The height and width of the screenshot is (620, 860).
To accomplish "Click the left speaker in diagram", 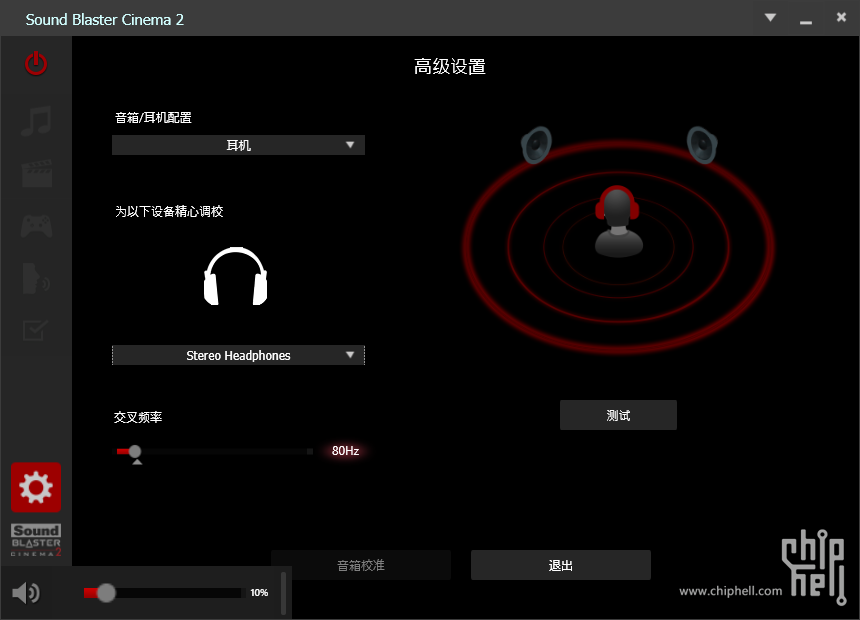I will pyautogui.click(x=536, y=145).
